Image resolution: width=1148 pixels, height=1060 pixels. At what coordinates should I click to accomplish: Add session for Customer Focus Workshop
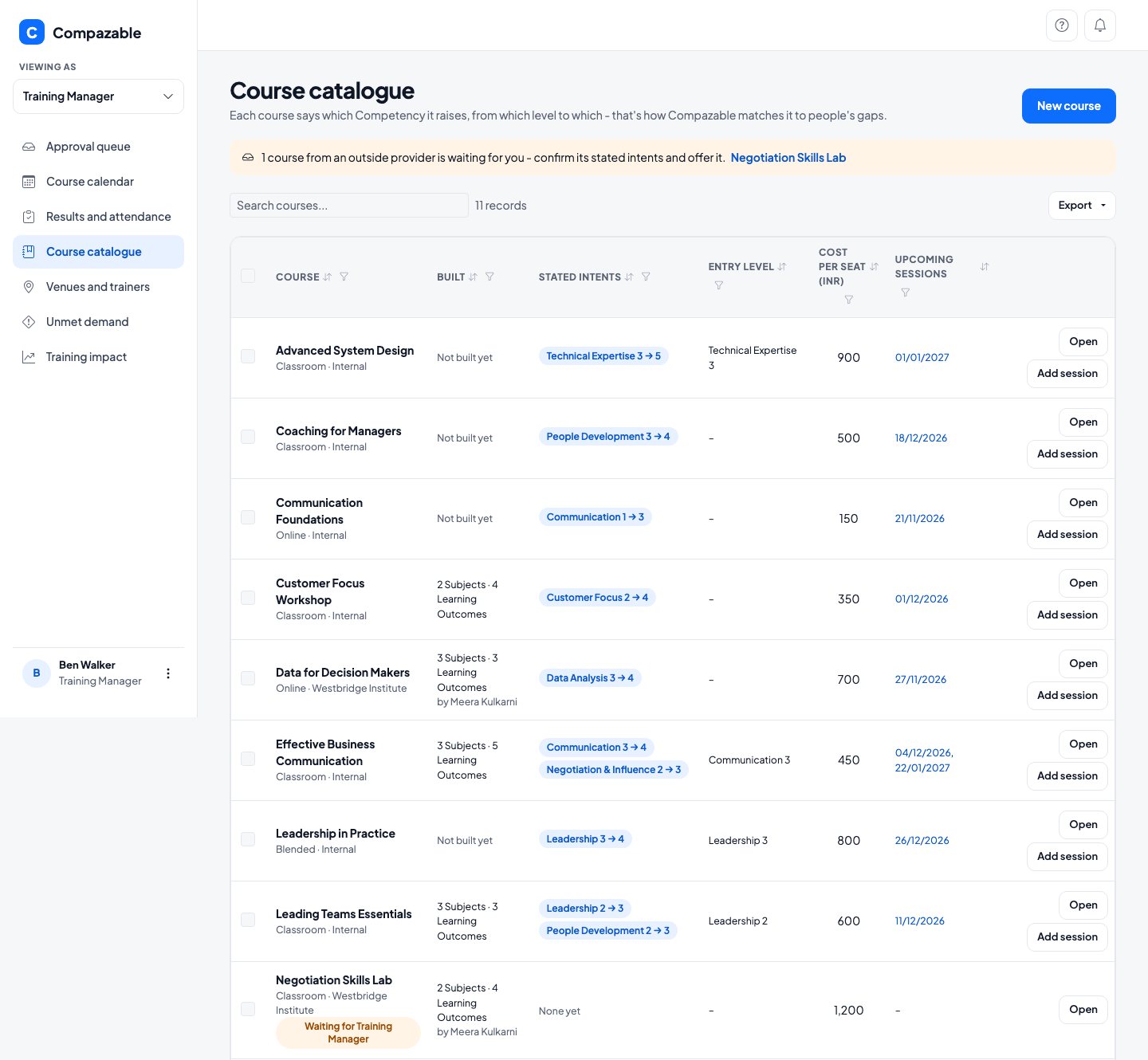pos(1067,615)
